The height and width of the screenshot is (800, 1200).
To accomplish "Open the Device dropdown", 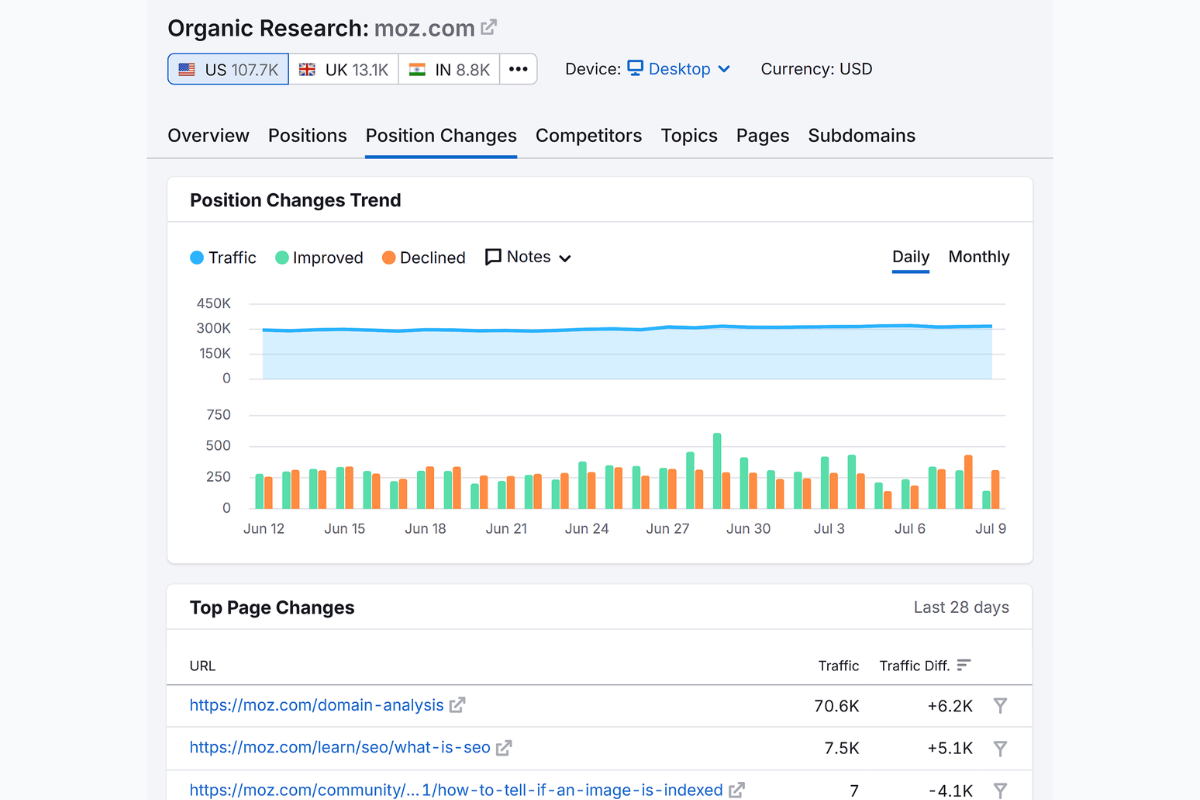I will tap(678, 69).
